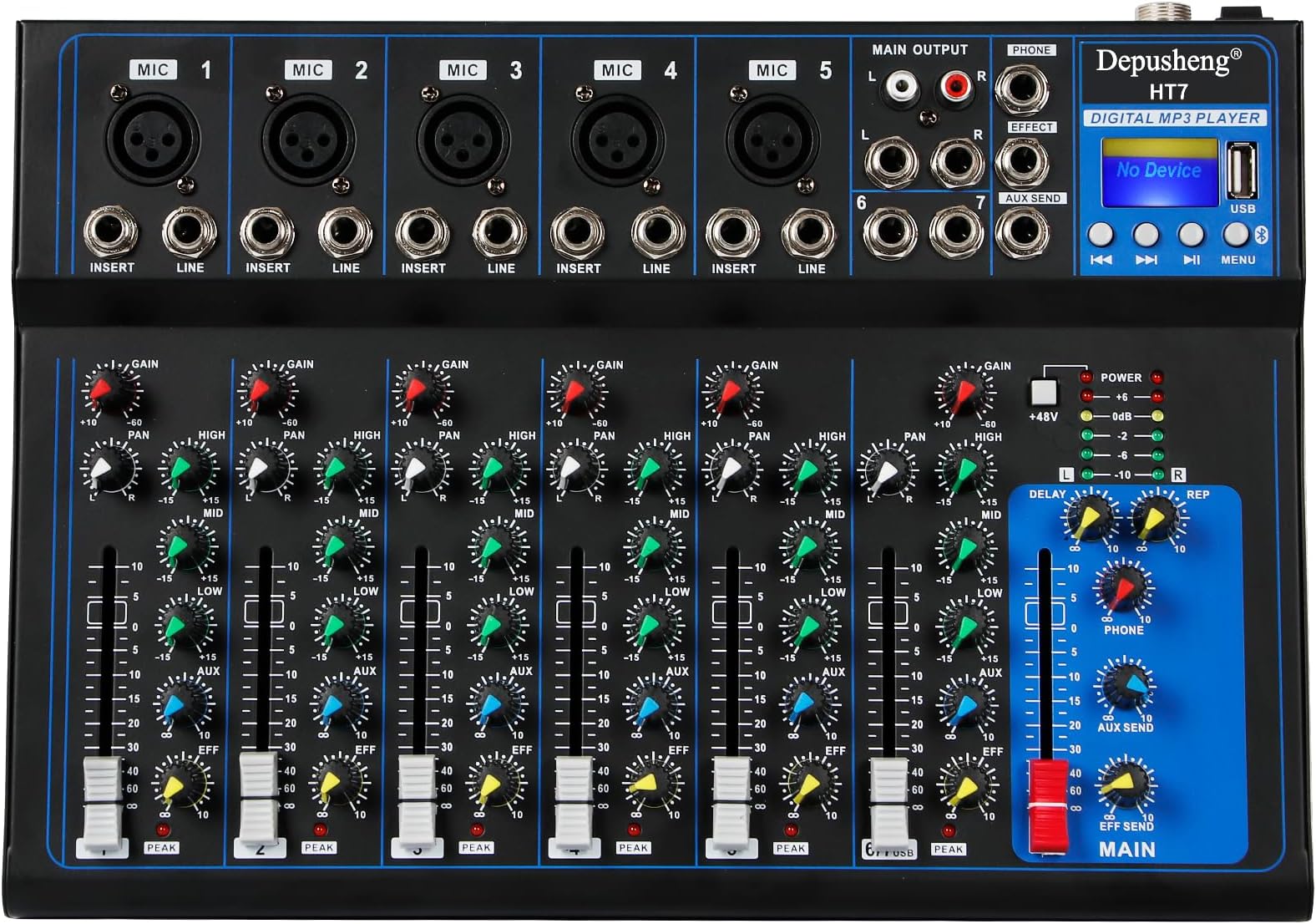Click the yellow REP knob

click(x=1159, y=518)
